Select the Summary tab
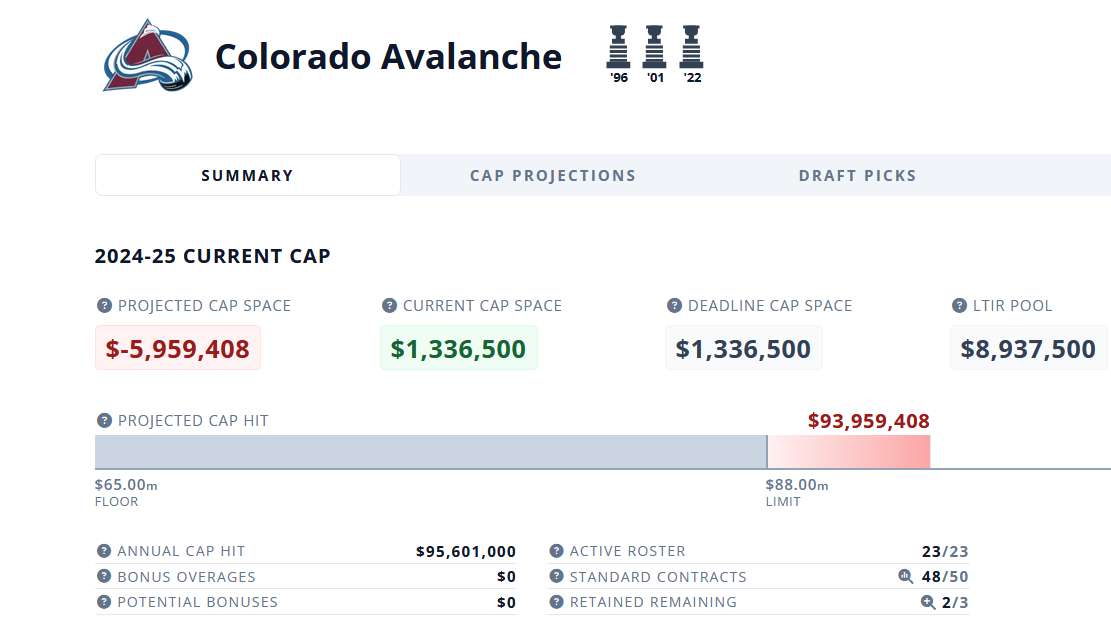The width and height of the screenshot is (1111, 631). pyautogui.click(x=247, y=176)
